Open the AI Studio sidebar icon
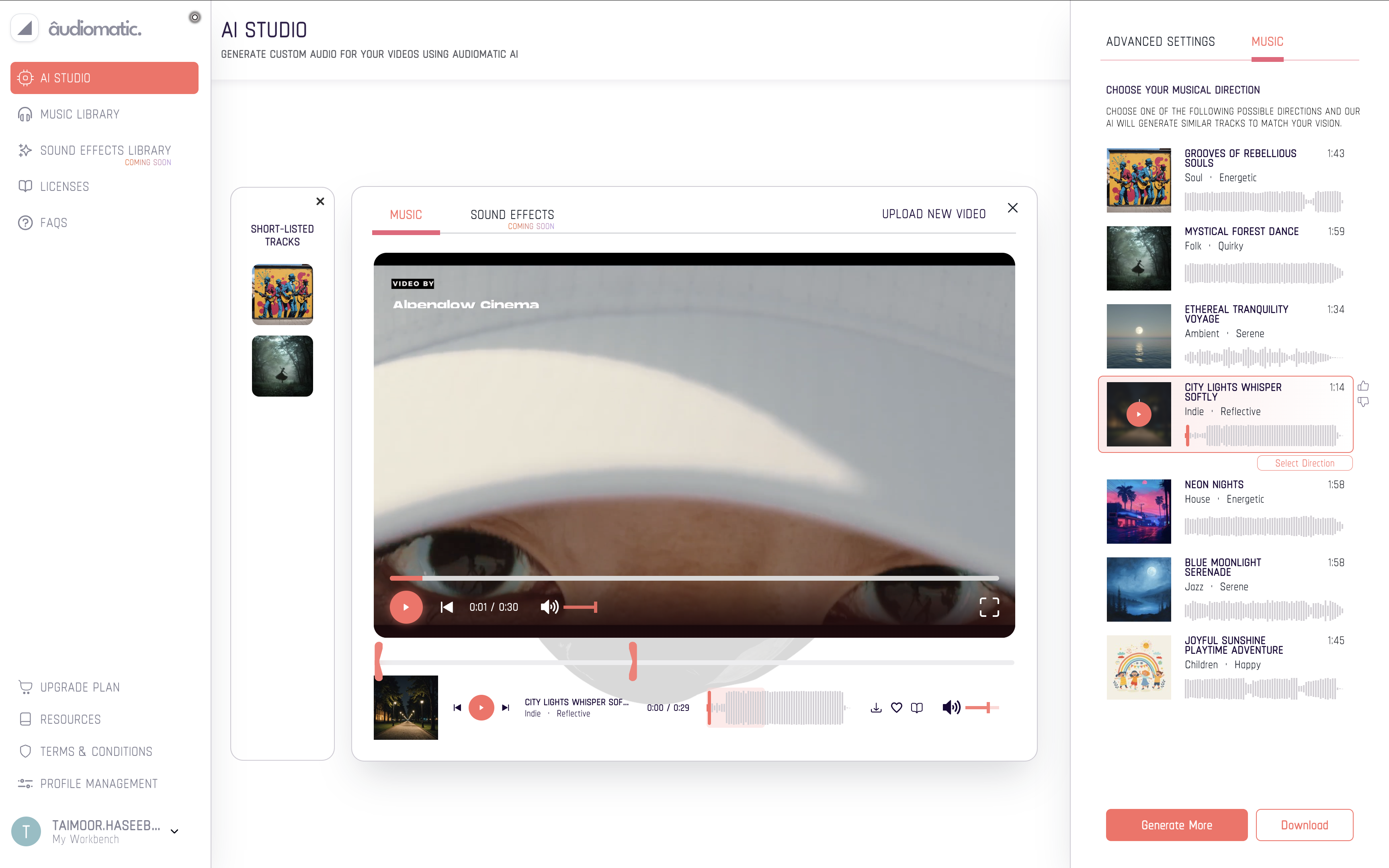 pos(25,78)
